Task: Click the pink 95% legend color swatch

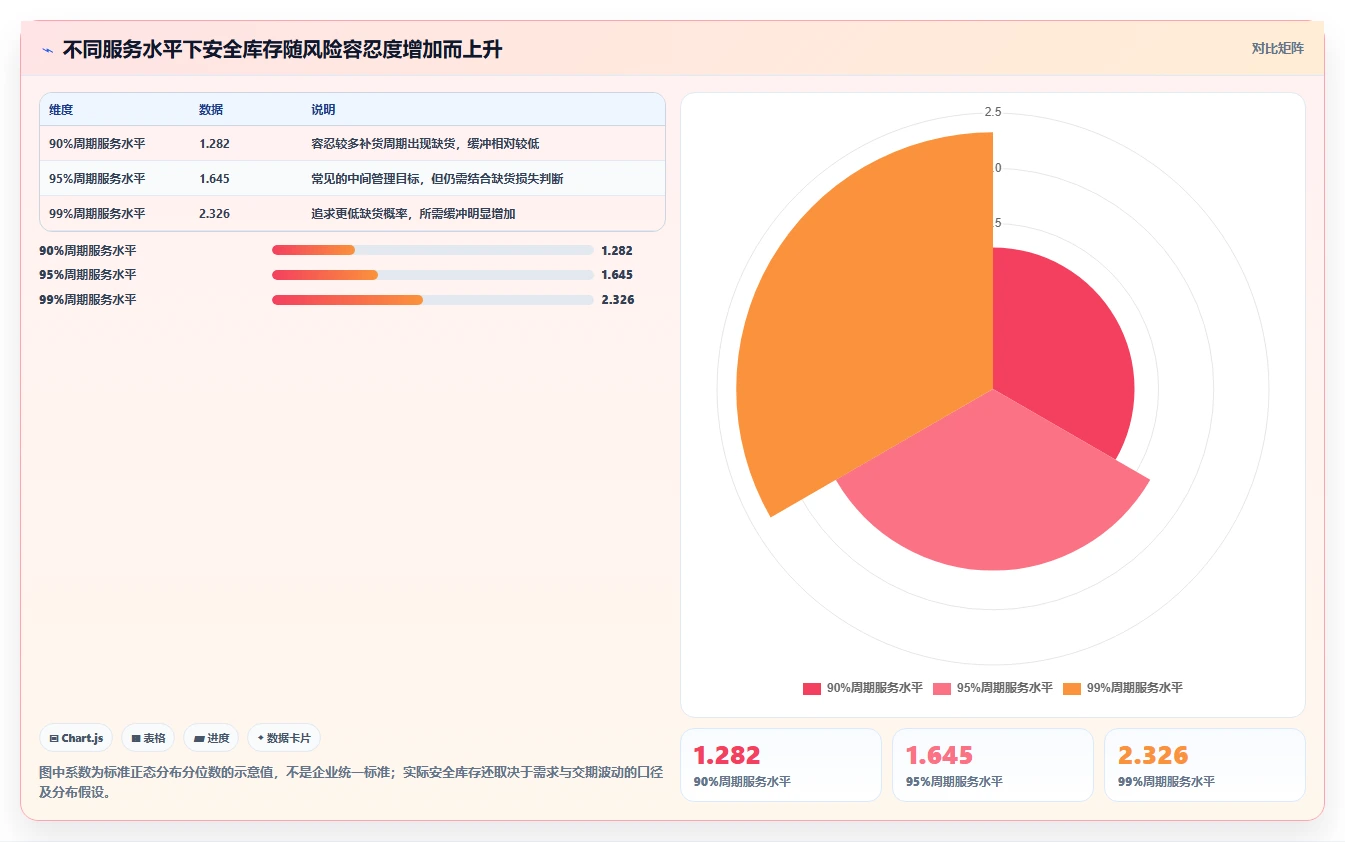Action: pos(942,688)
